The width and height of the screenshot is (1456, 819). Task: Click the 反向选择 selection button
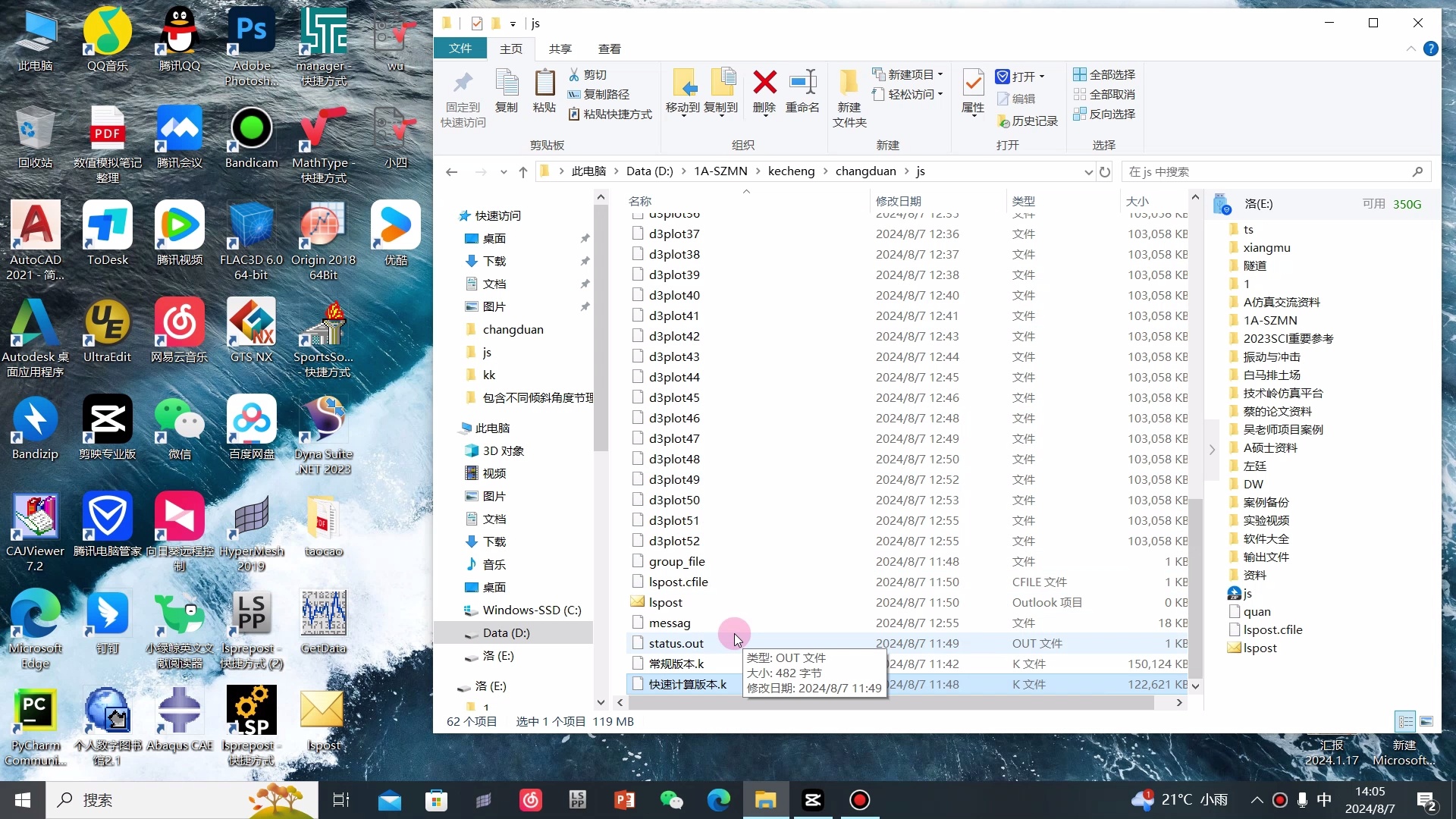(x=1104, y=114)
